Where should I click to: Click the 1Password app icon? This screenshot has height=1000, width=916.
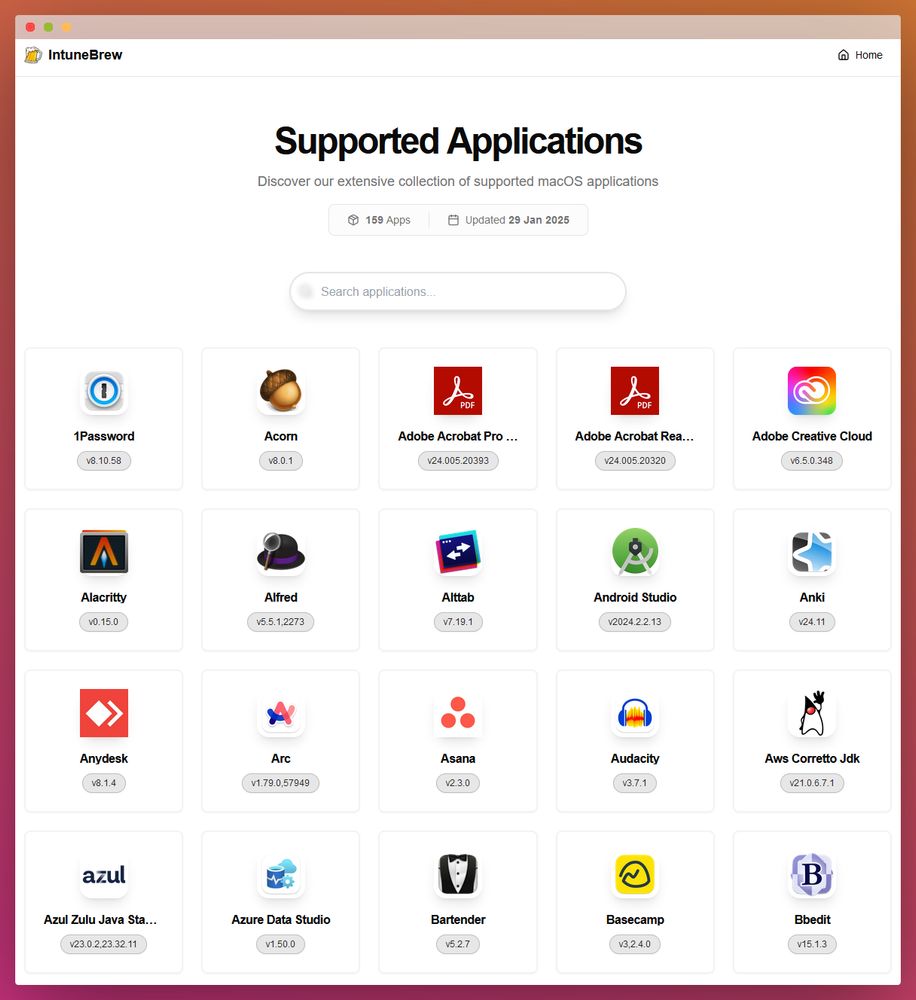click(x=104, y=391)
